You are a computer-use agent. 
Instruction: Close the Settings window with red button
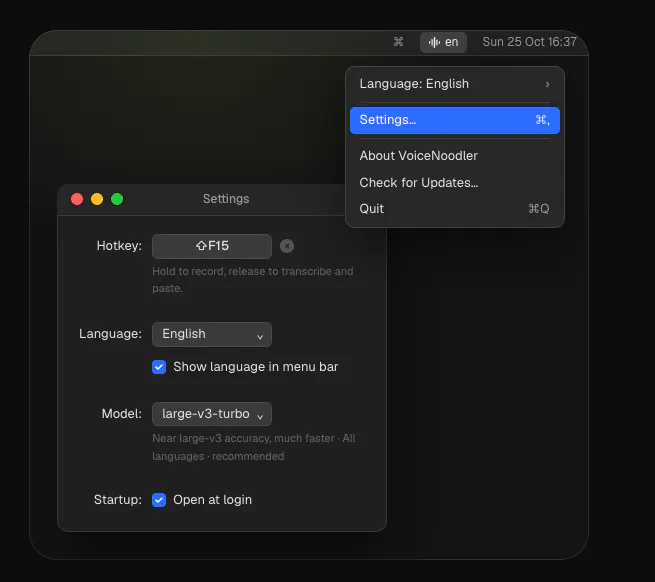77,199
